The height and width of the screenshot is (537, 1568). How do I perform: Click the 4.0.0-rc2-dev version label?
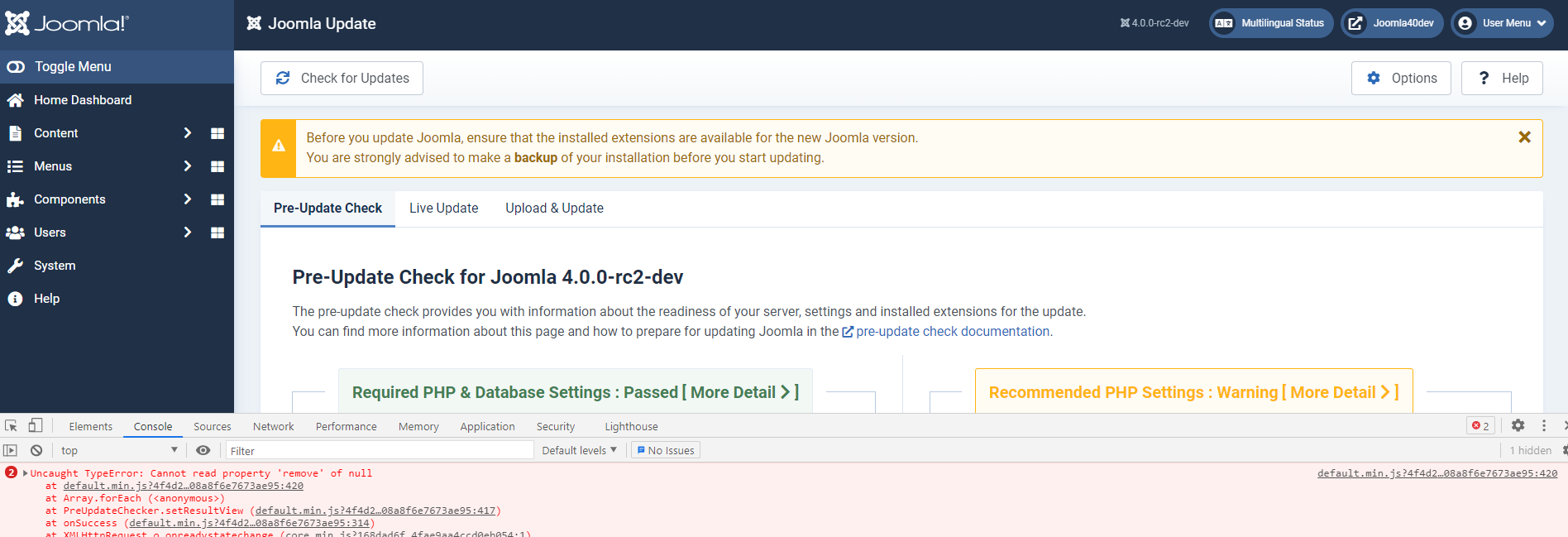point(1154,23)
